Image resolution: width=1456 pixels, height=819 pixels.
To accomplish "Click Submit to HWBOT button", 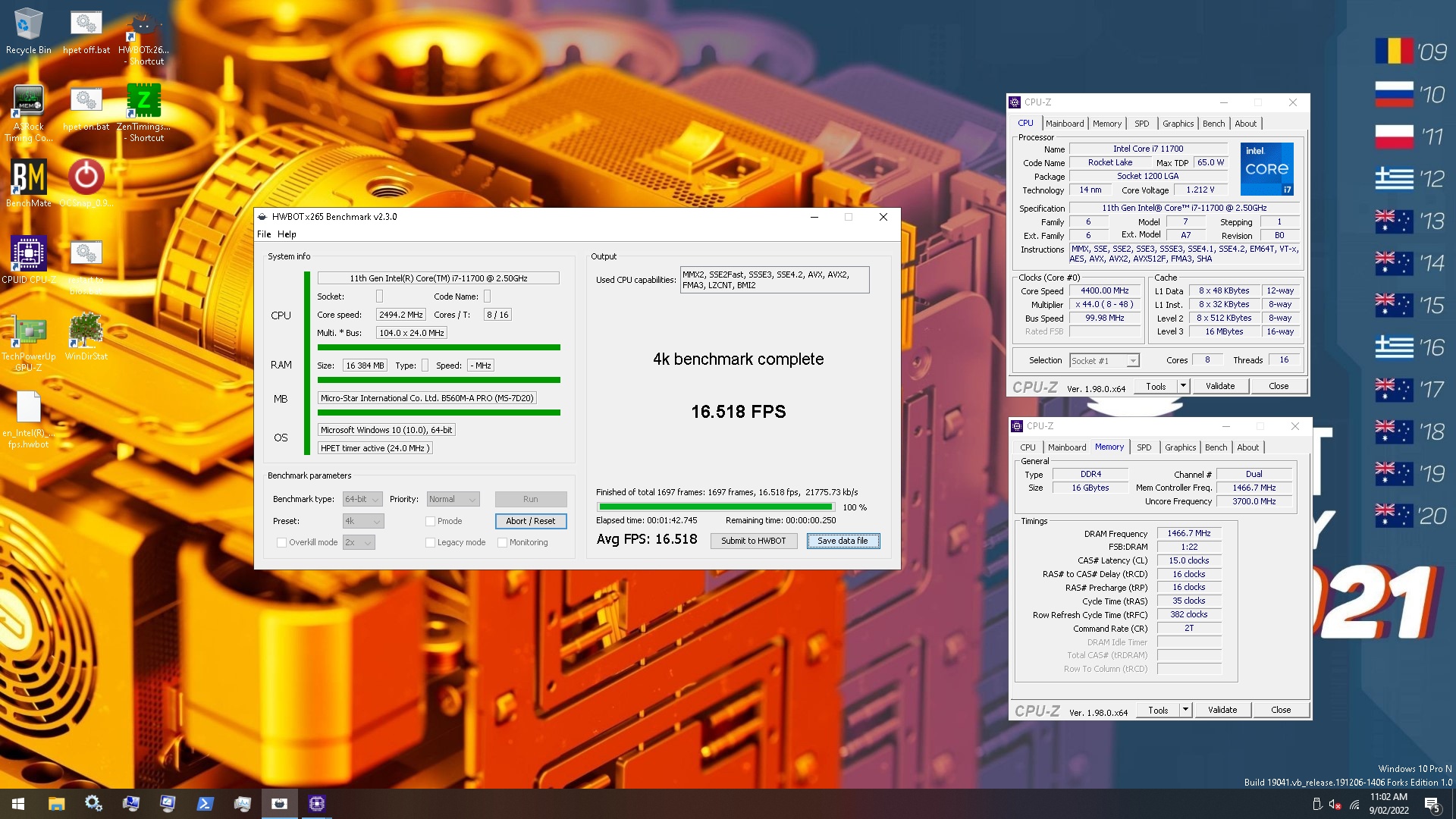I will click(754, 541).
